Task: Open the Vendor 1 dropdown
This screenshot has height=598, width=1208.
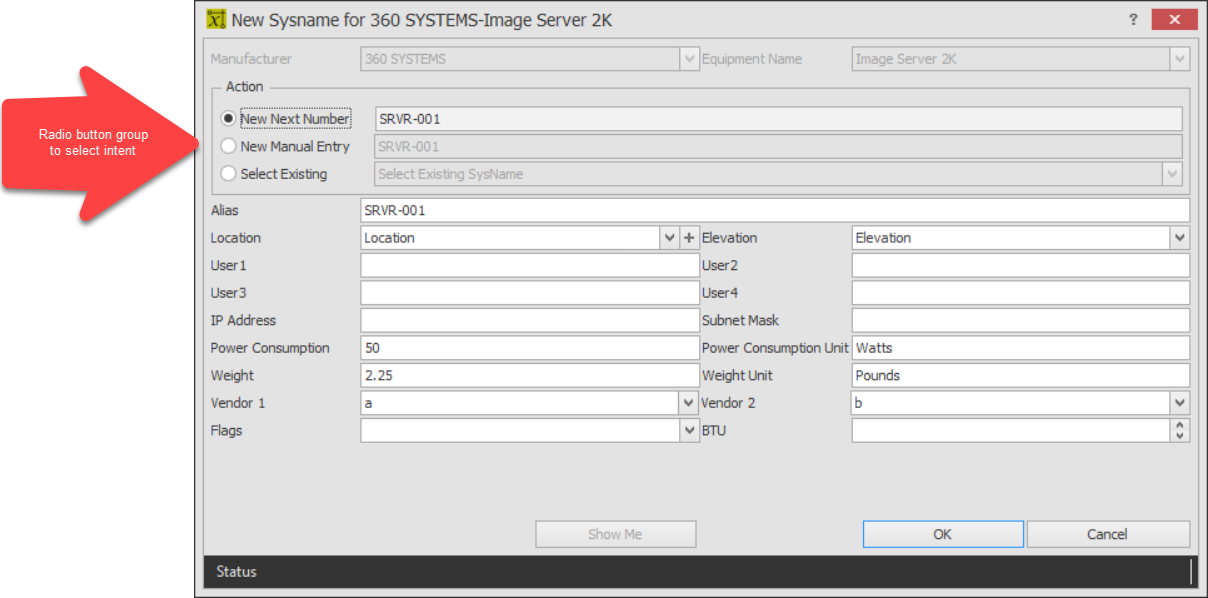Action: 689,403
